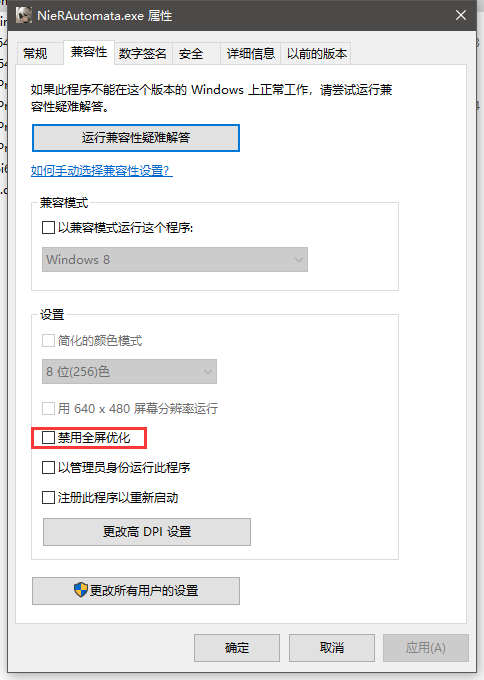
Task: Confirm with the 确定 button
Action: [237, 647]
